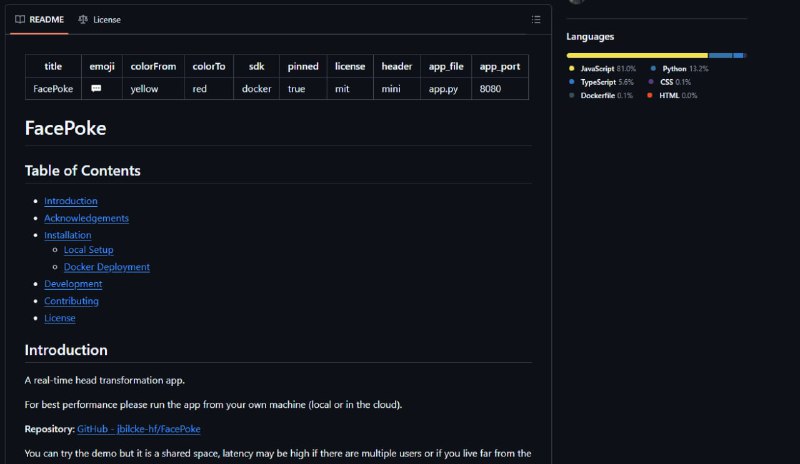The height and width of the screenshot is (464, 800).
Task: Open the Acknowledgements contents link
Action: (x=86, y=218)
